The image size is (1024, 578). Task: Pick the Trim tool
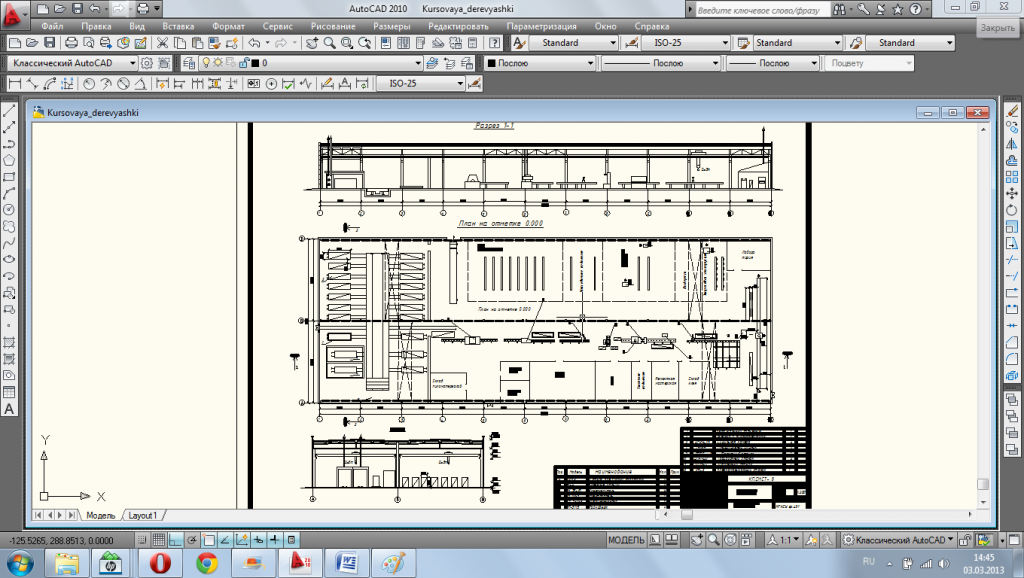click(x=1012, y=260)
